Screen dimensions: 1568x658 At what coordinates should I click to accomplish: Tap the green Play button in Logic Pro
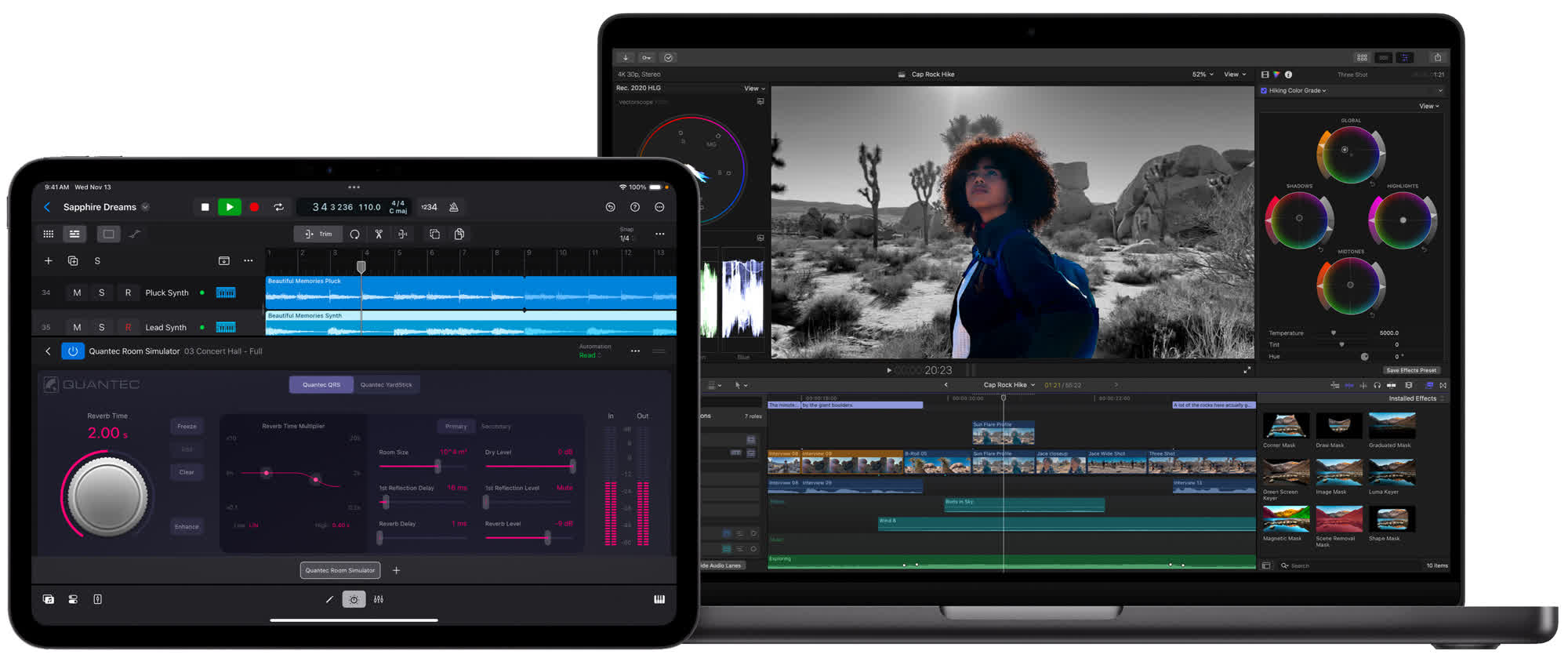[x=229, y=207]
